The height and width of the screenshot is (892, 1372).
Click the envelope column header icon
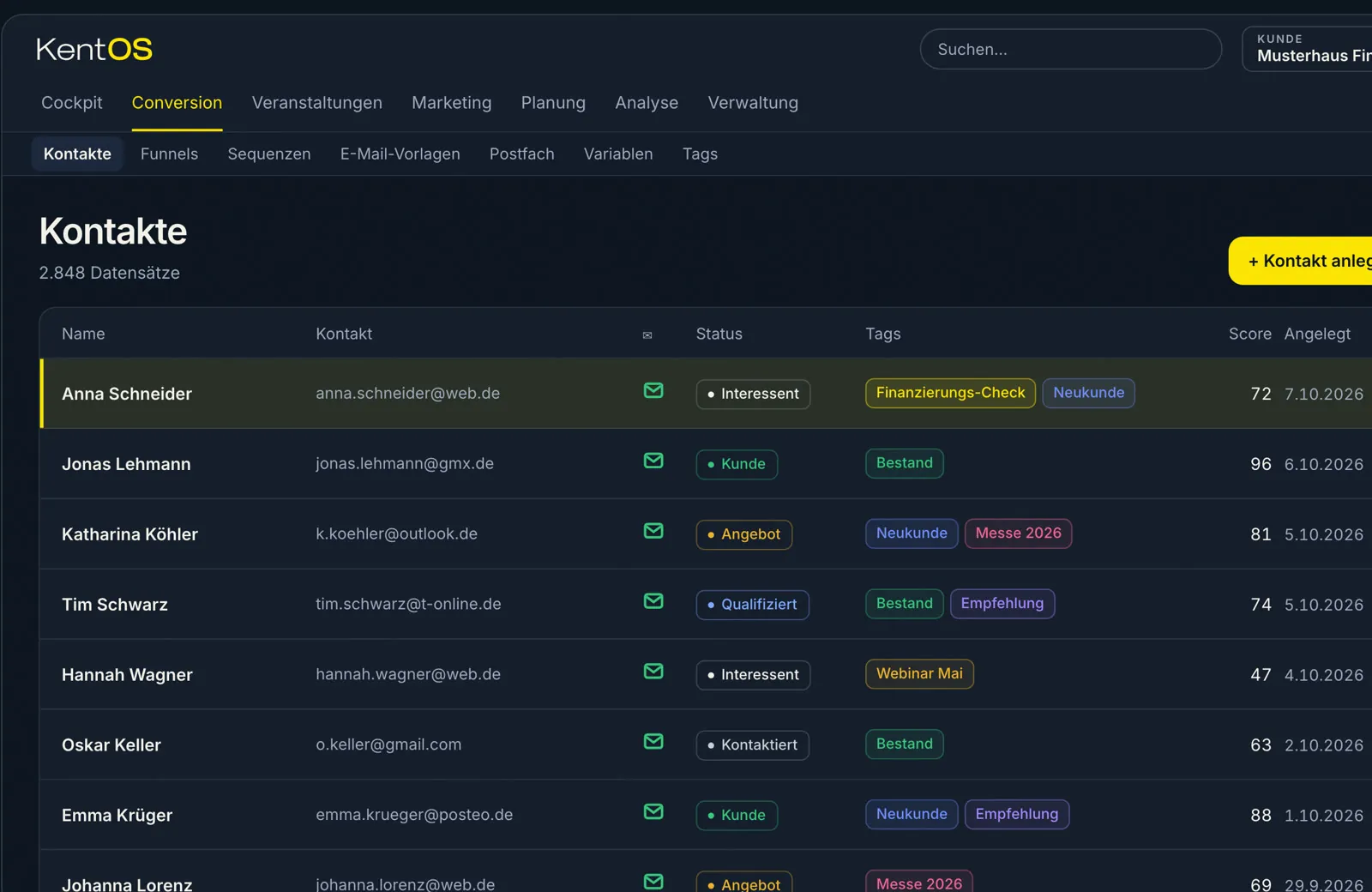pyautogui.click(x=647, y=335)
